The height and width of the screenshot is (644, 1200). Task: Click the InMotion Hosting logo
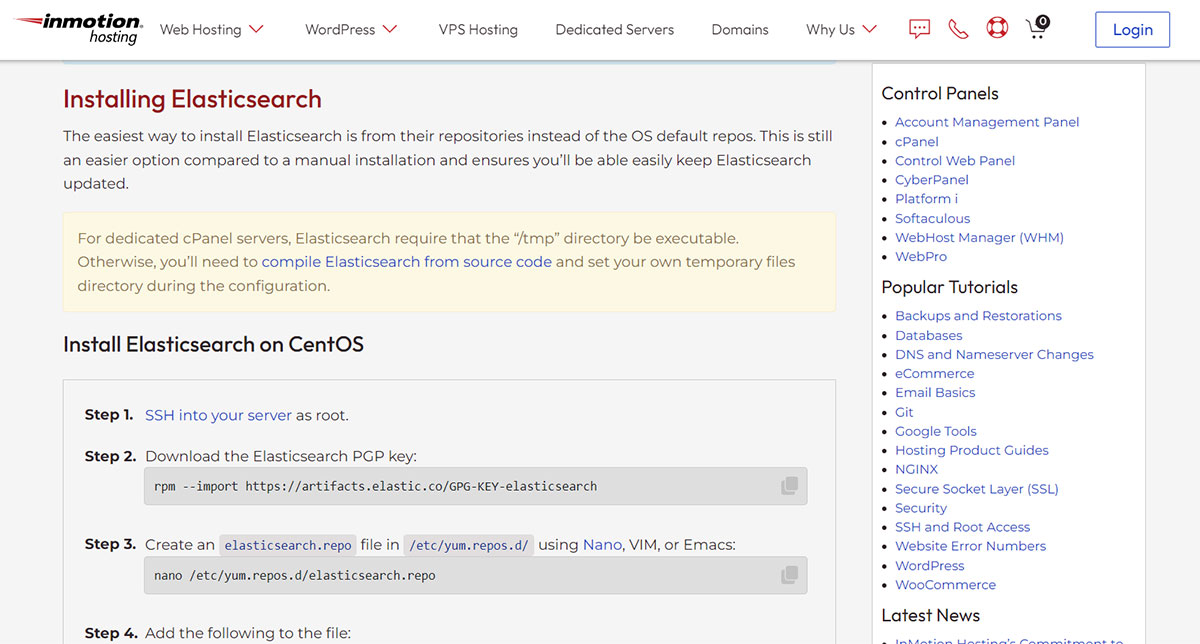[x=80, y=29]
